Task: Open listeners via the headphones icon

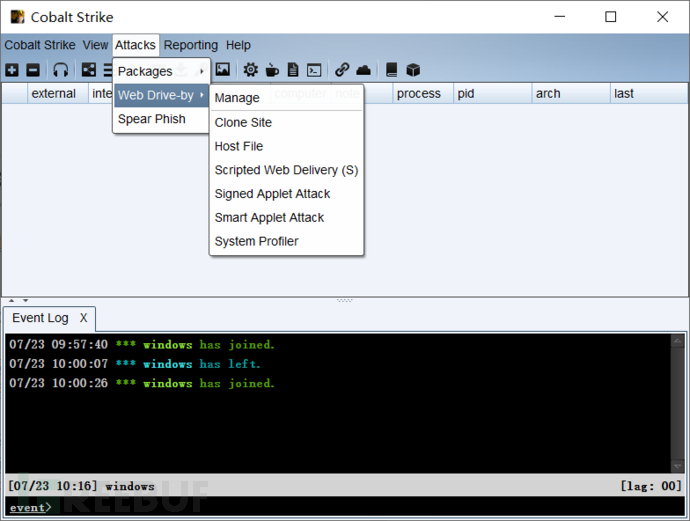Action: pyautogui.click(x=61, y=70)
